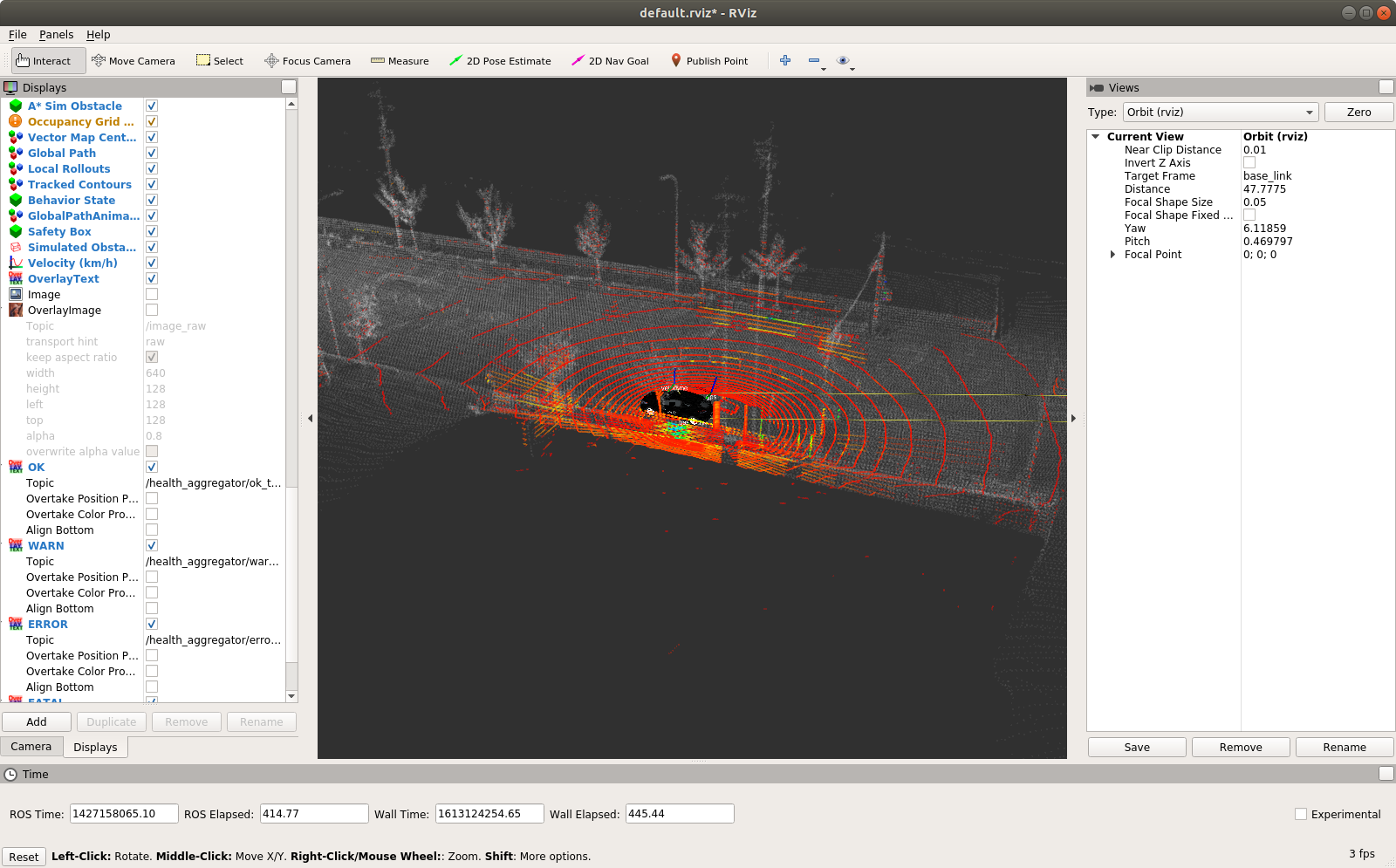Save the current view

pos(1137,747)
